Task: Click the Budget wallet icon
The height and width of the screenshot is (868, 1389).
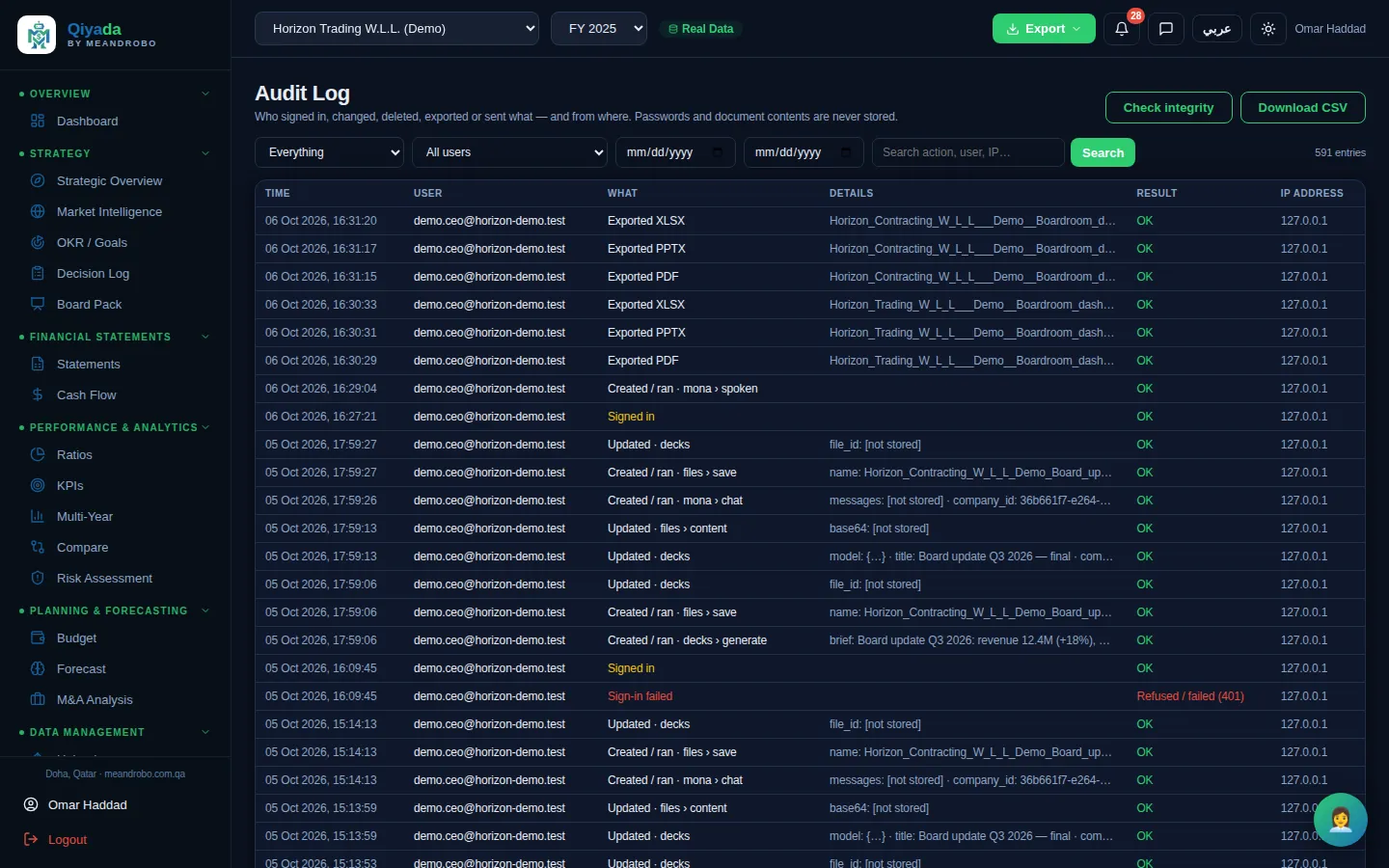Action: pos(38,638)
